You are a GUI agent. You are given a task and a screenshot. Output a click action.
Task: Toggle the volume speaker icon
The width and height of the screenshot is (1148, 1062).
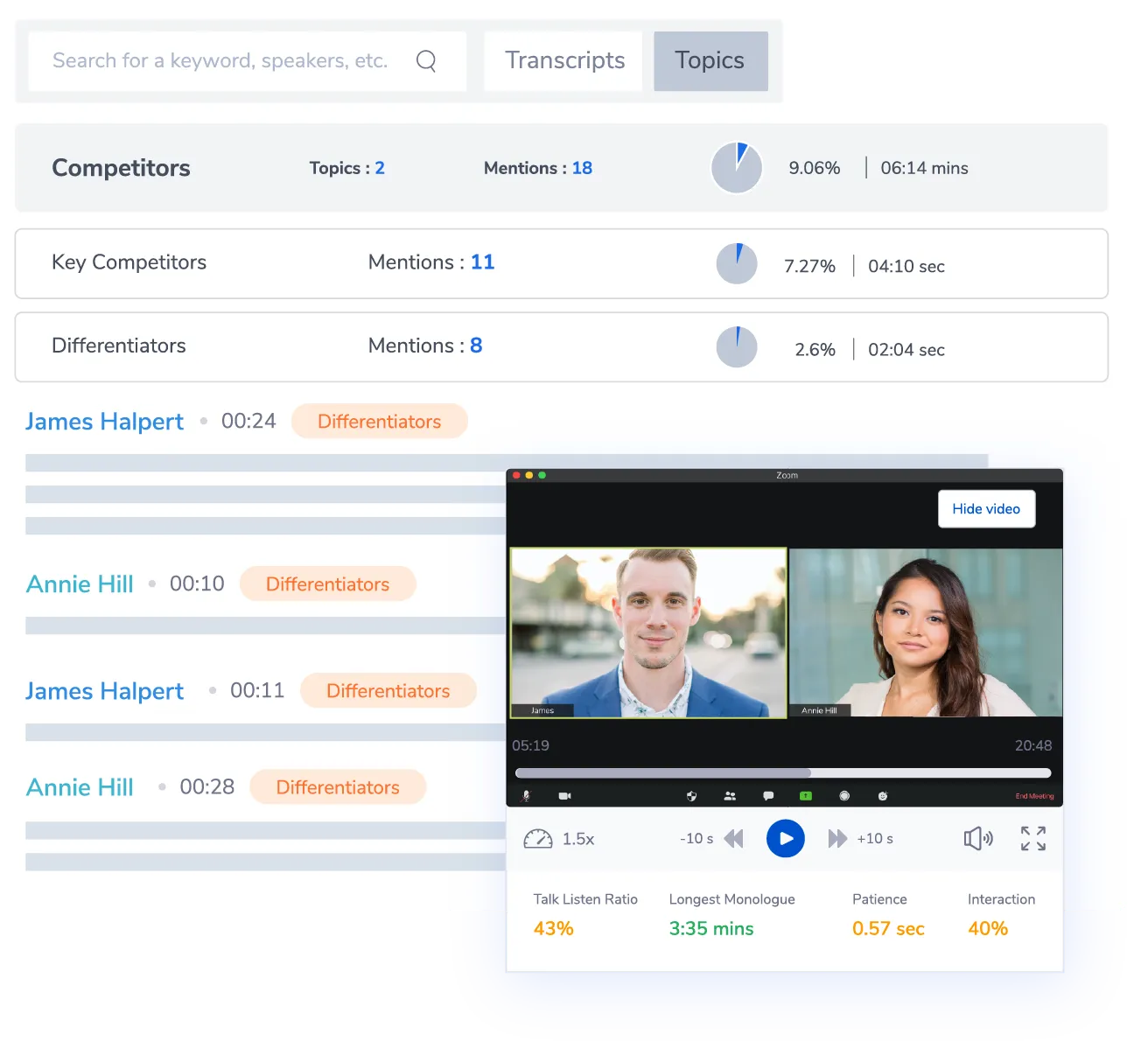pyautogui.click(x=978, y=839)
